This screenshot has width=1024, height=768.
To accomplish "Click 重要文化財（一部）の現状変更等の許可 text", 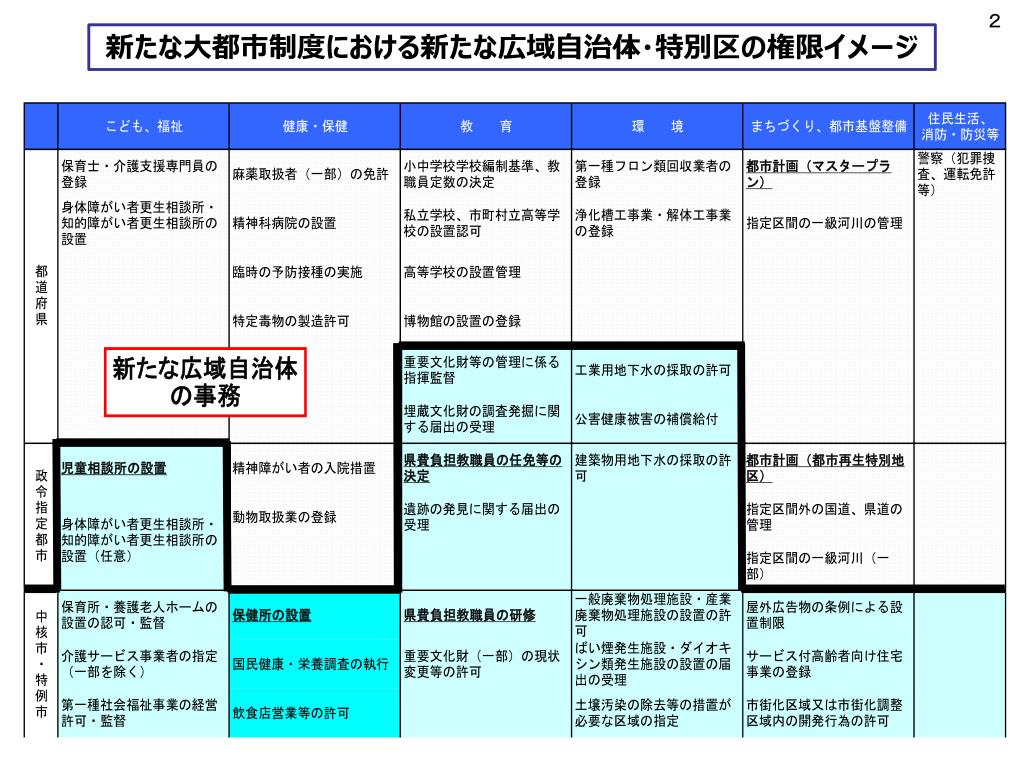I will [482, 664].
